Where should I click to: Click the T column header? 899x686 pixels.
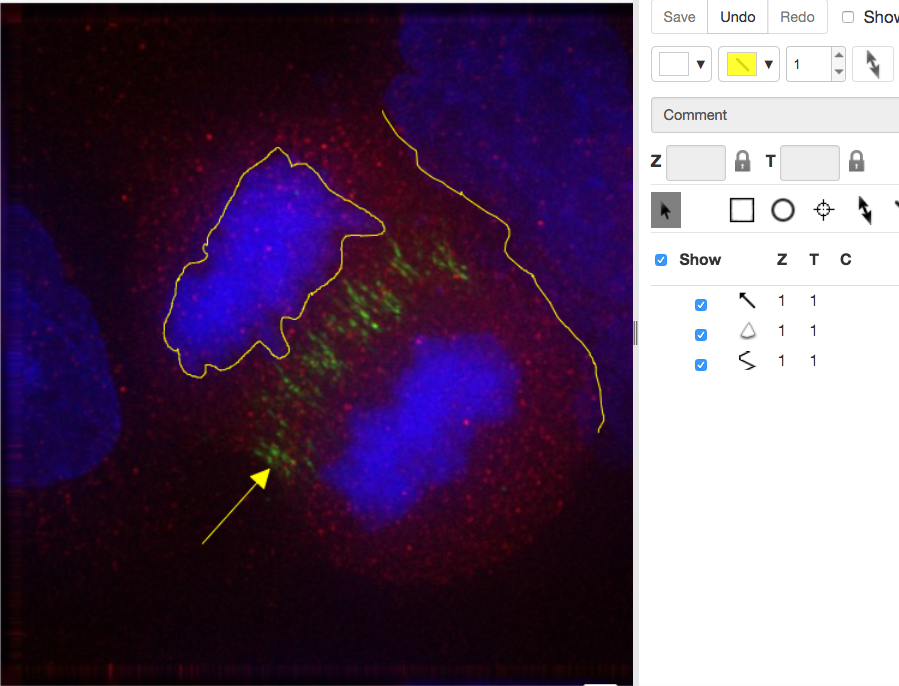point(814,260)
